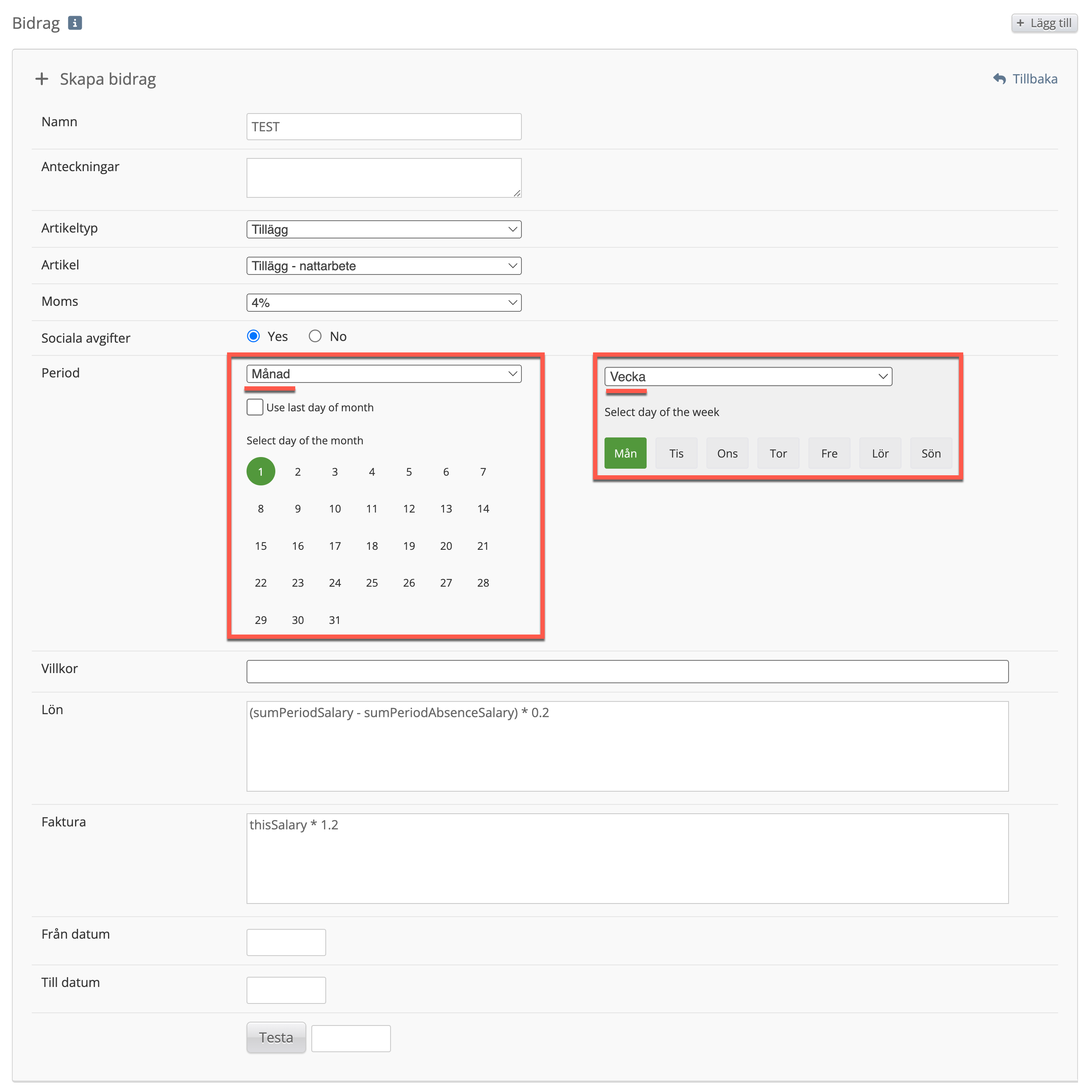This screenshot has width=1092, height=1092.
Task: Select the Yes radio for Sociala avgifter
Action: click(x=253, y=336)
